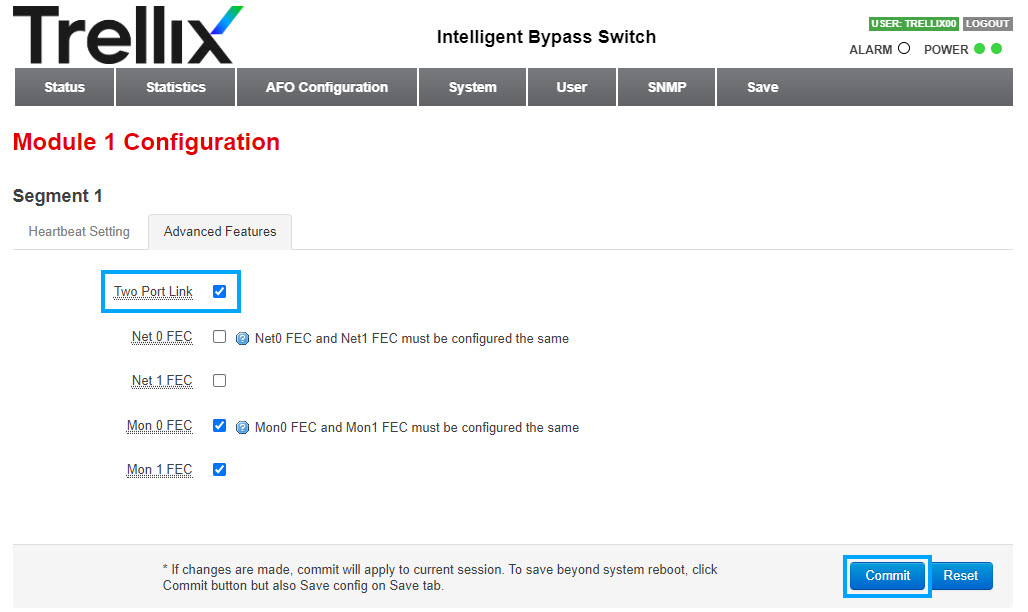The height and width of the screenshot is (612, 1028).
Task: Disable the Mon 0 FEC checkbox
Action: click(220, 426)
